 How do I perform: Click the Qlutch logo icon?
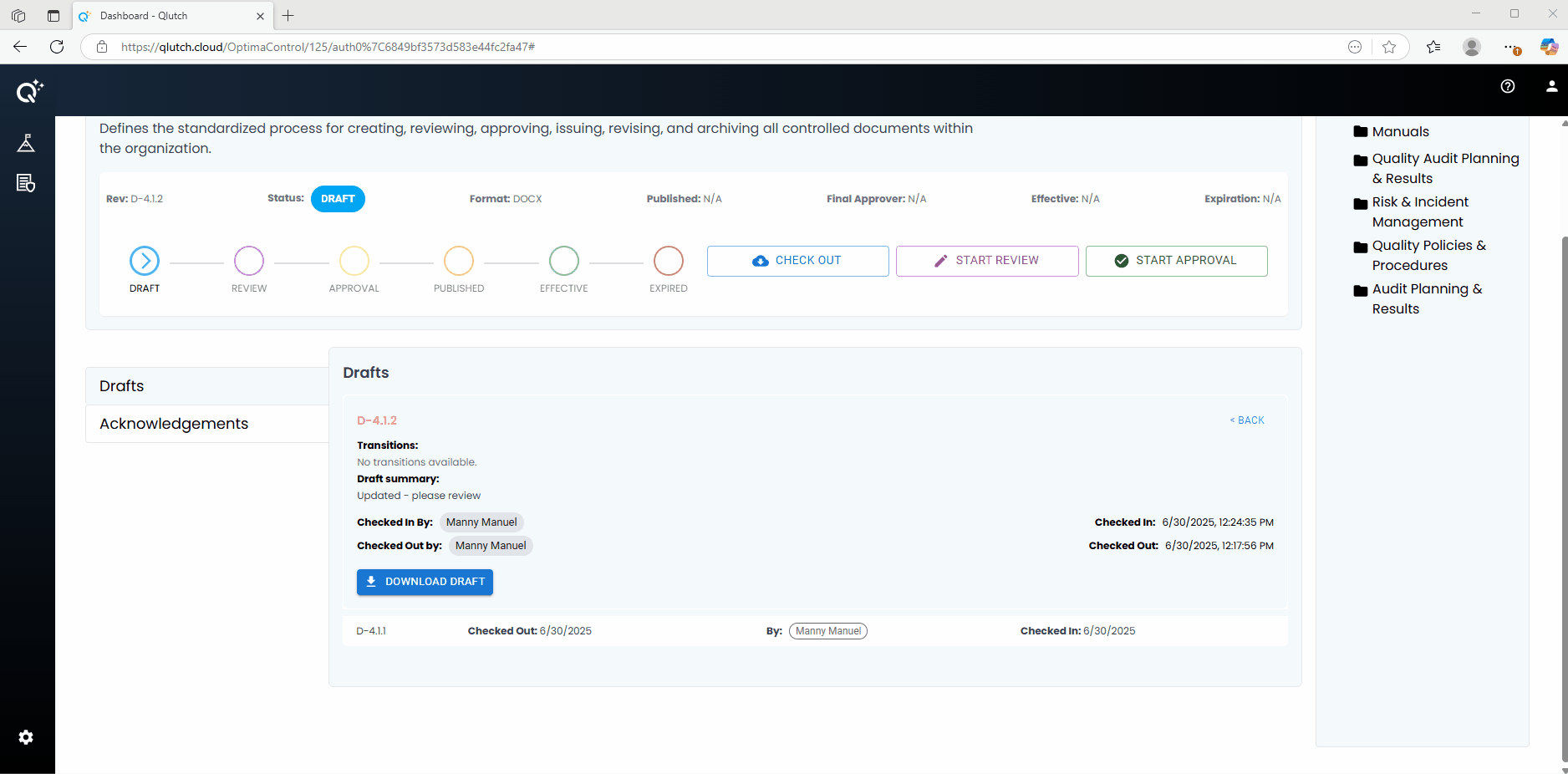point(29,91)
